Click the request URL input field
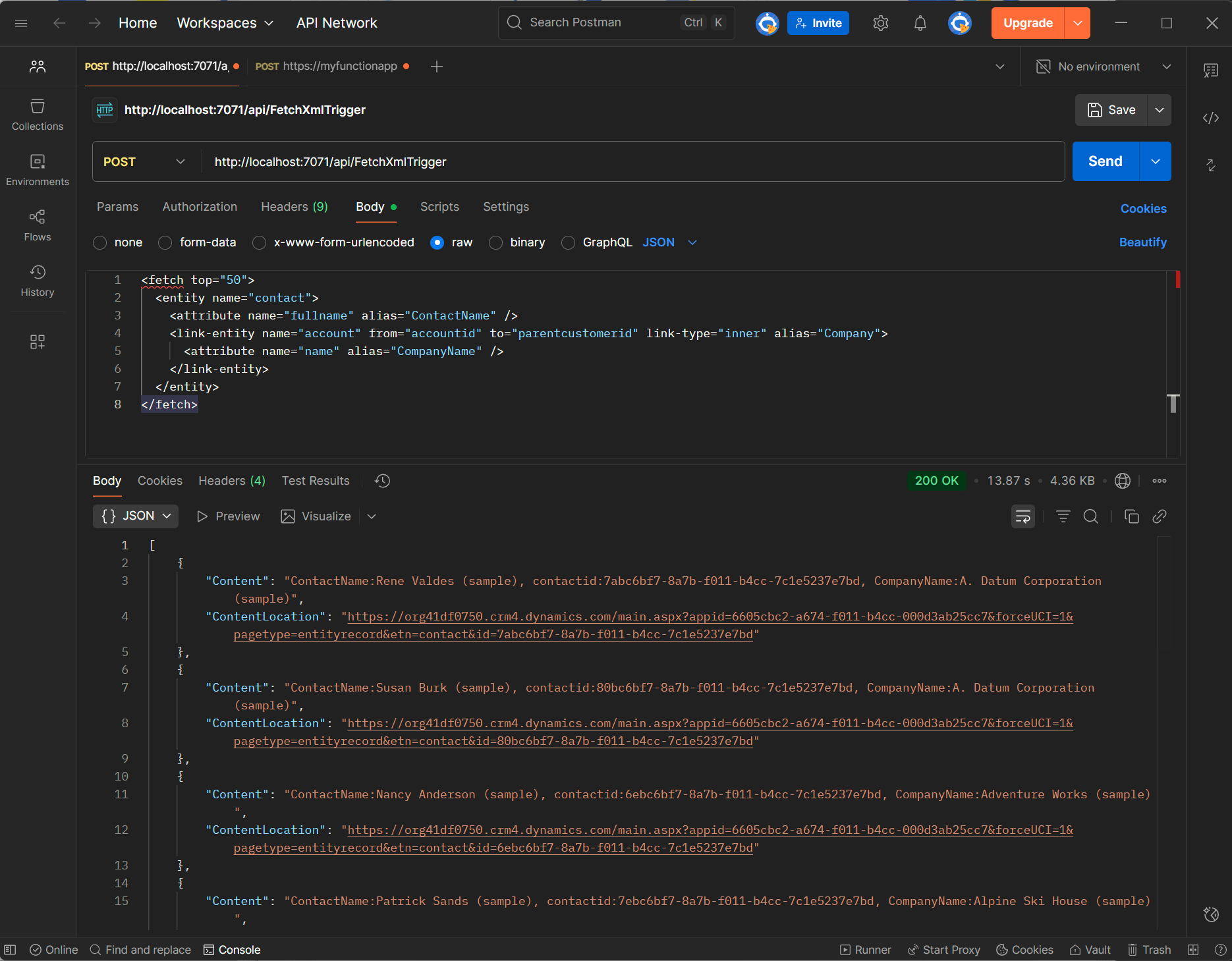Viewport: 1232px width, 961px height. (632, 162)
